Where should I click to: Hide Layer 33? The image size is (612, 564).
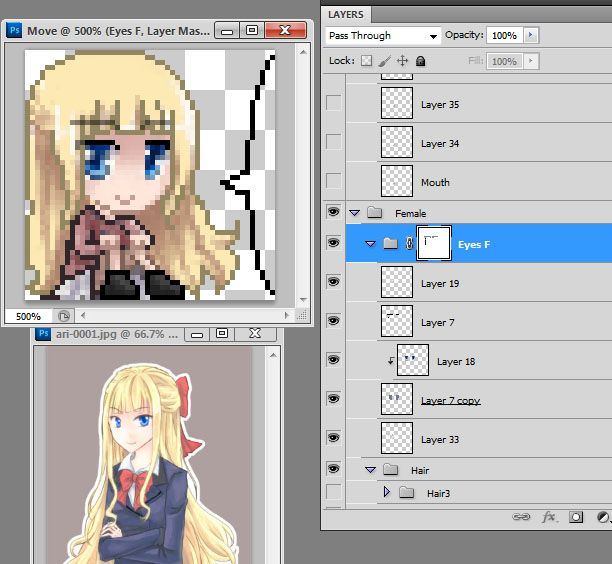point(333,438)
